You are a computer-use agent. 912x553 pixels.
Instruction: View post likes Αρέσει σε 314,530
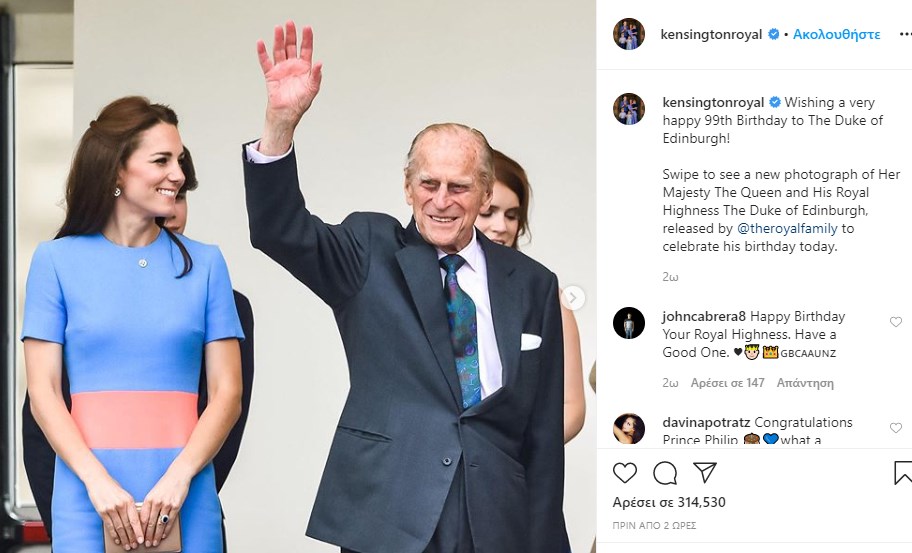tap(669, 502)
